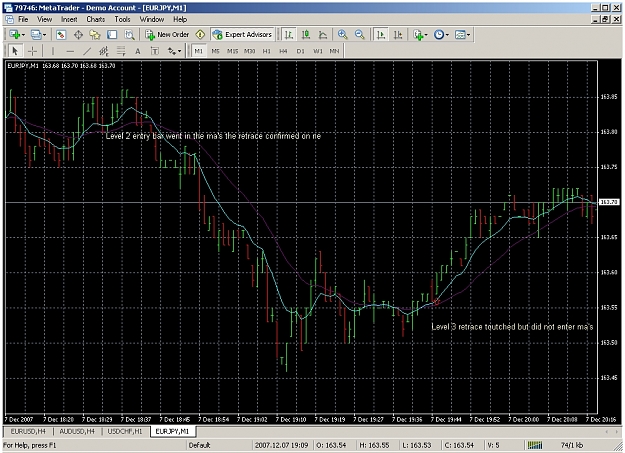Select the equidistant channel tool

tap(104, 51)
